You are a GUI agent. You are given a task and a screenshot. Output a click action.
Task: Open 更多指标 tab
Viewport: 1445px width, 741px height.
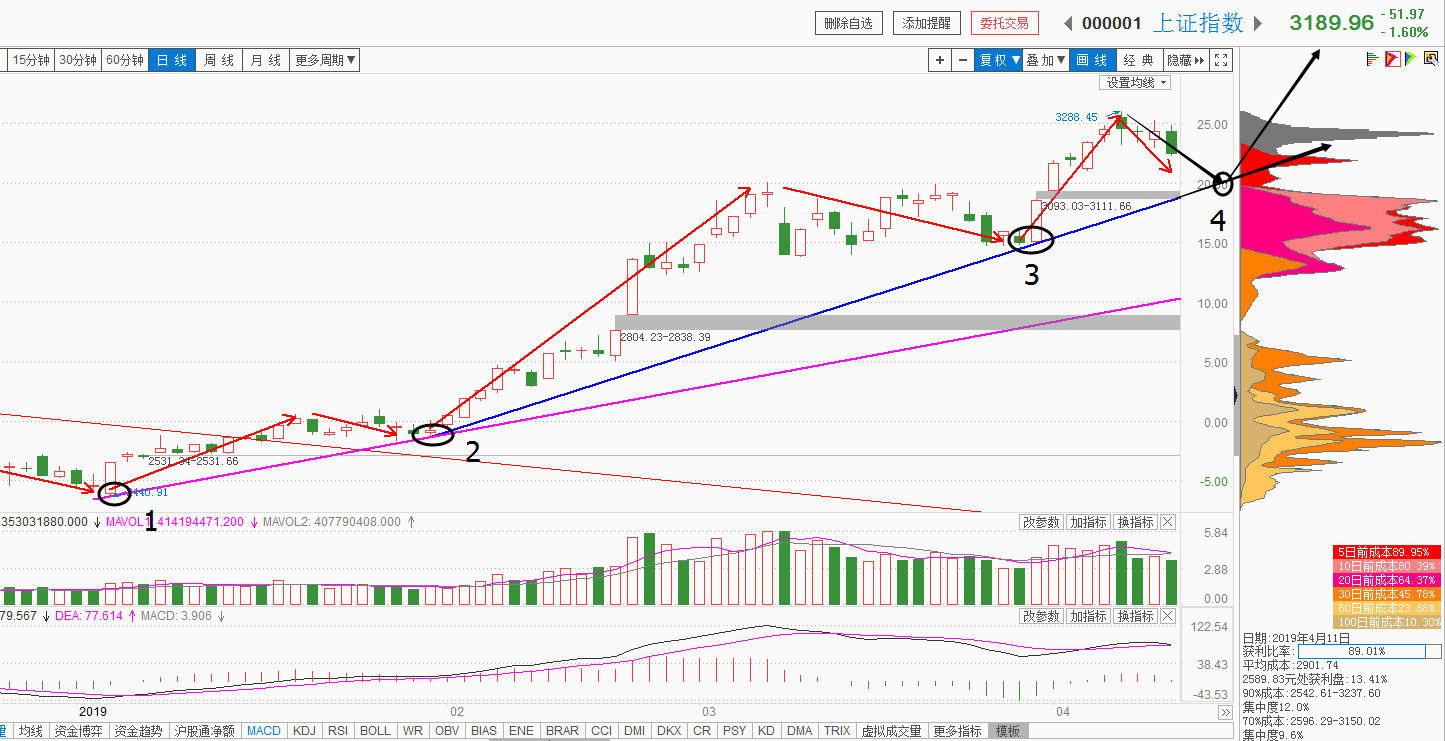pos(958,731)
